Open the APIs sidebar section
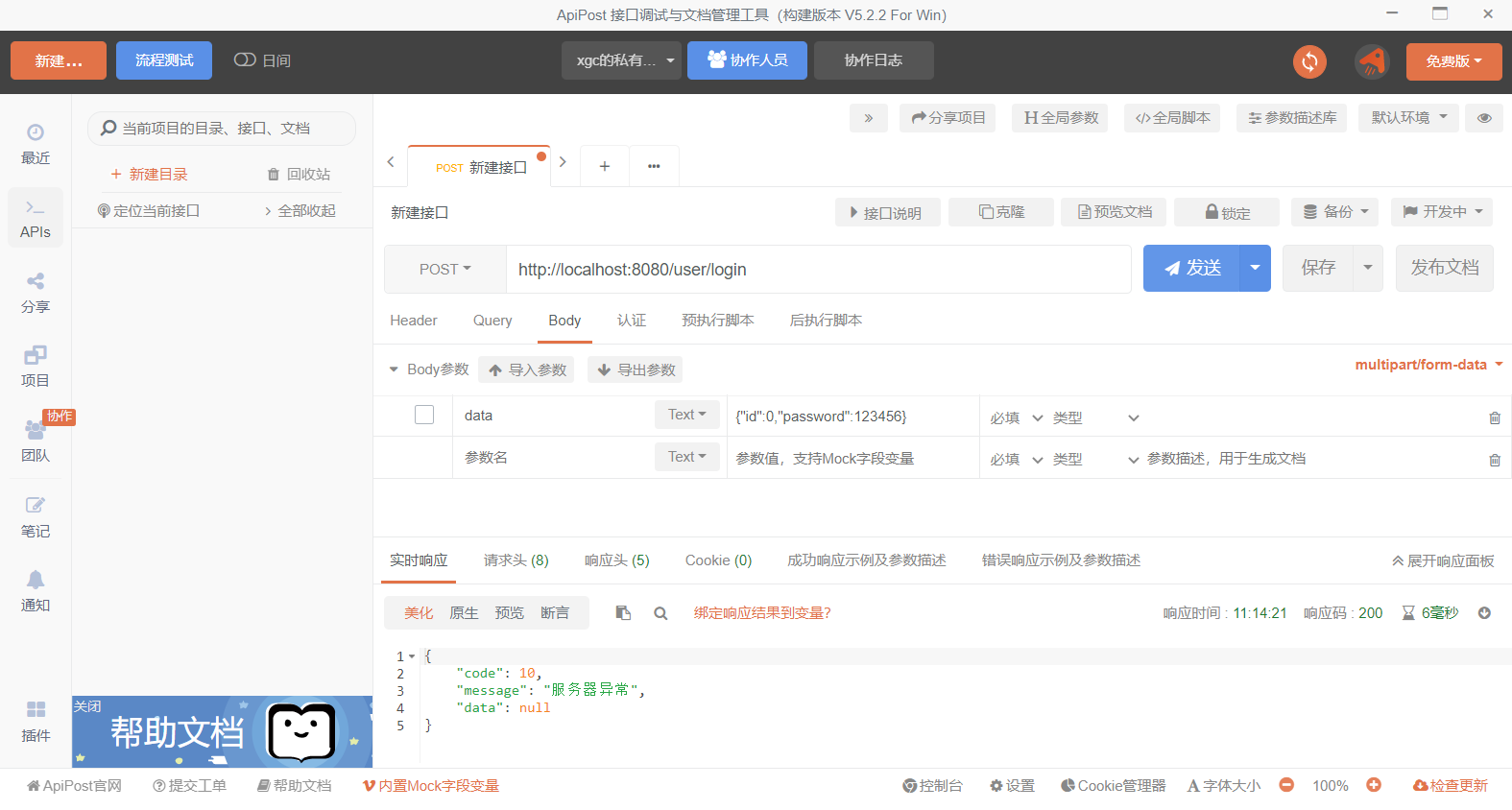Screen dimensions: 1512x810 coord(36,218)
